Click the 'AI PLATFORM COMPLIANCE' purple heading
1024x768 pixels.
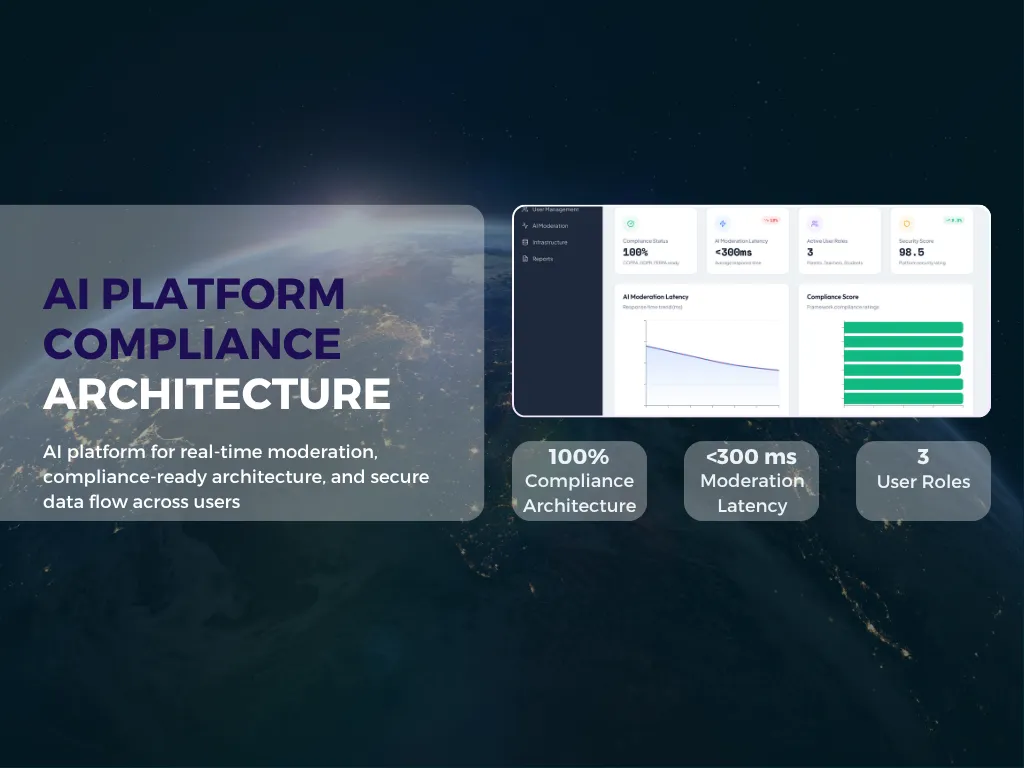point(193,318)
